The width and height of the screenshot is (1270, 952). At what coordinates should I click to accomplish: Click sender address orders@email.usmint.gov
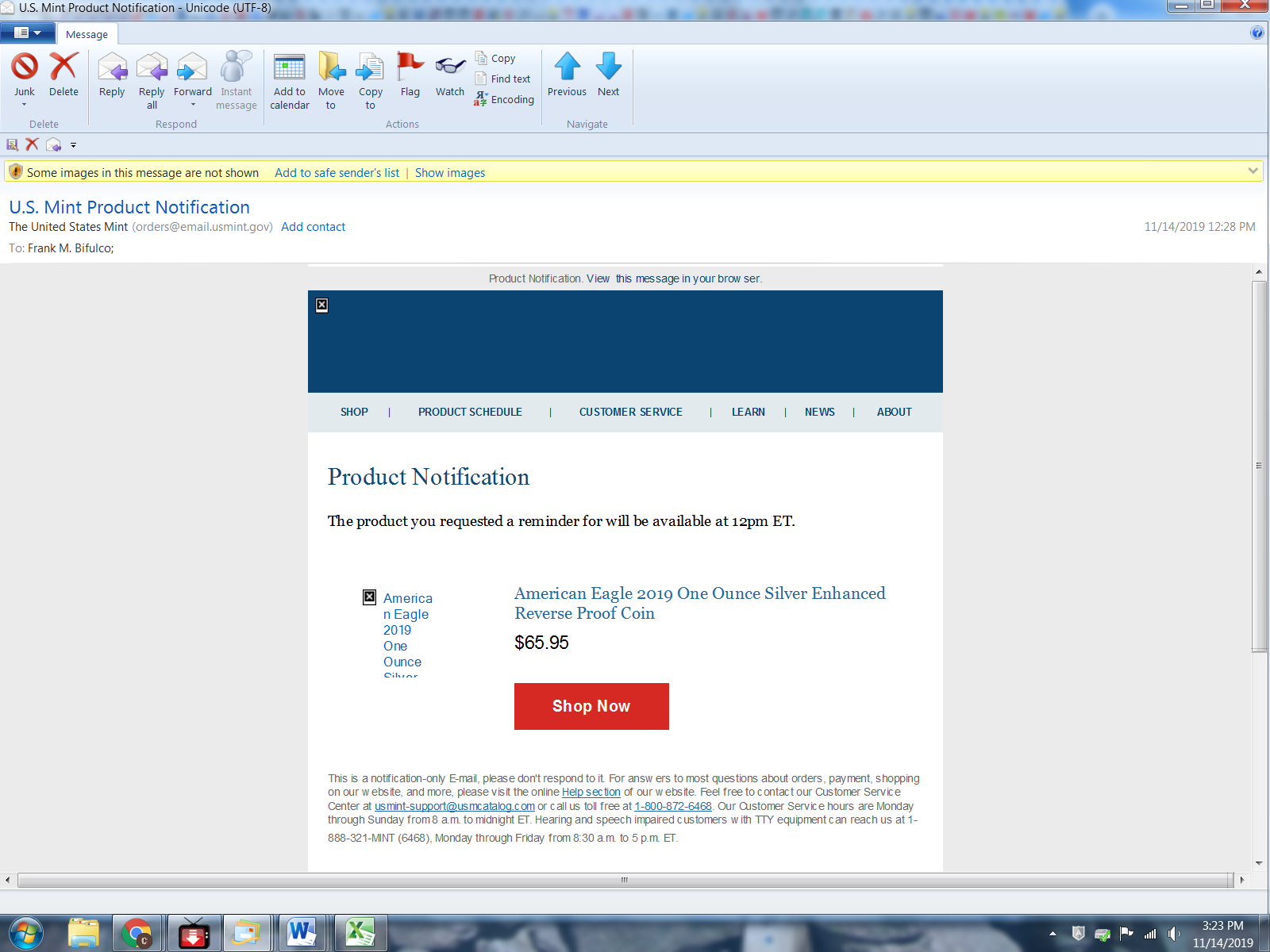click(x=202, y=226)
